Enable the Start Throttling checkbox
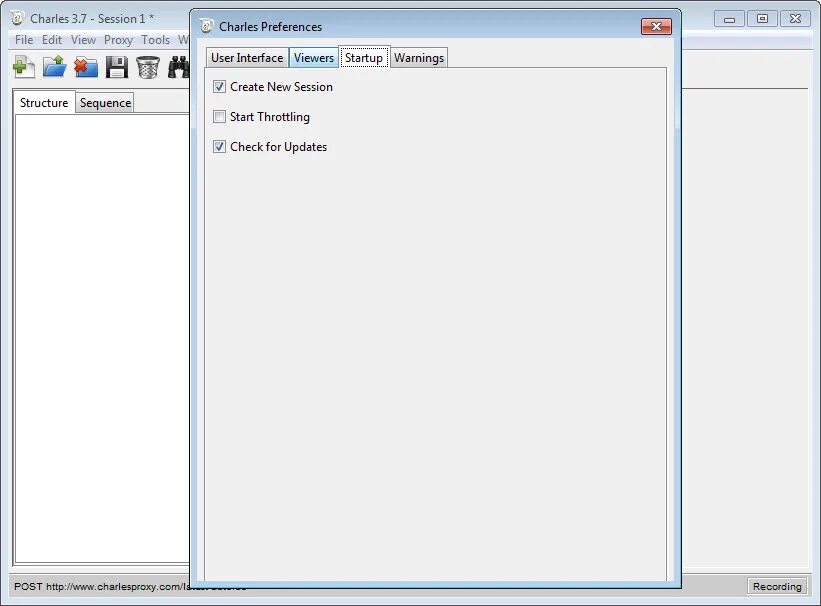 point(219,116)
